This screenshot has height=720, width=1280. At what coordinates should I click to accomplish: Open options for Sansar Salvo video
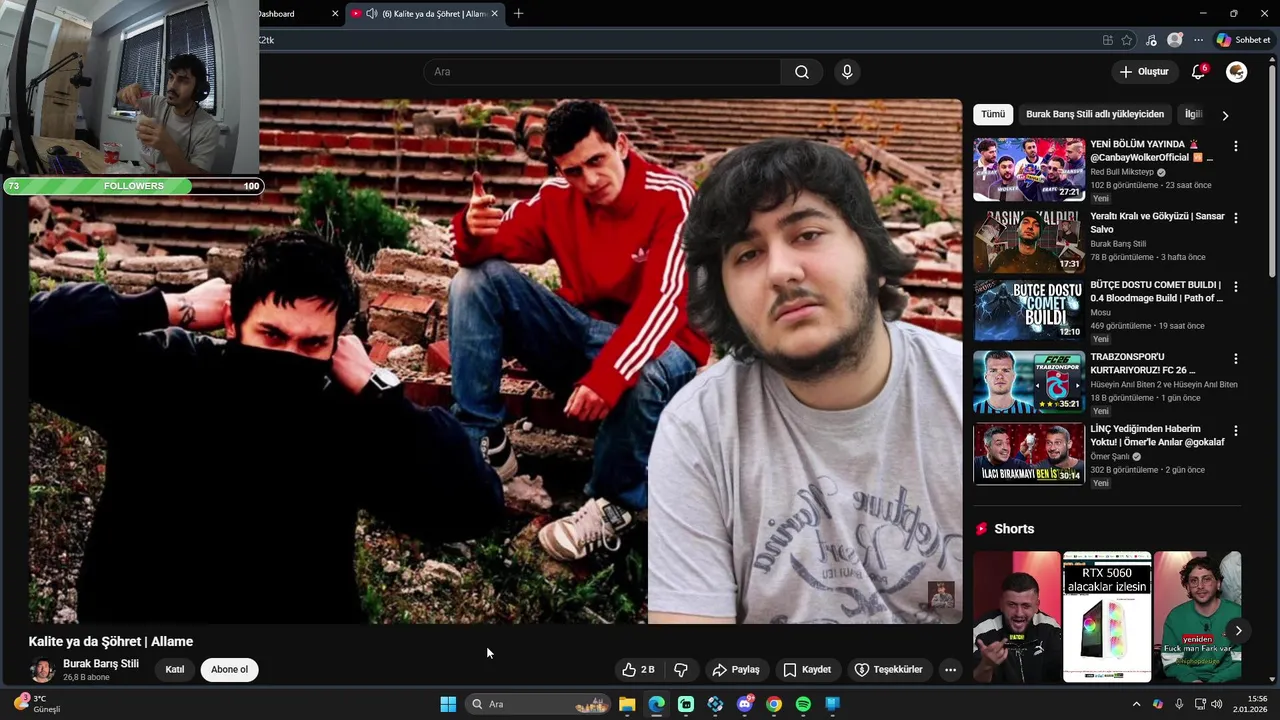tap(1235, 218)
